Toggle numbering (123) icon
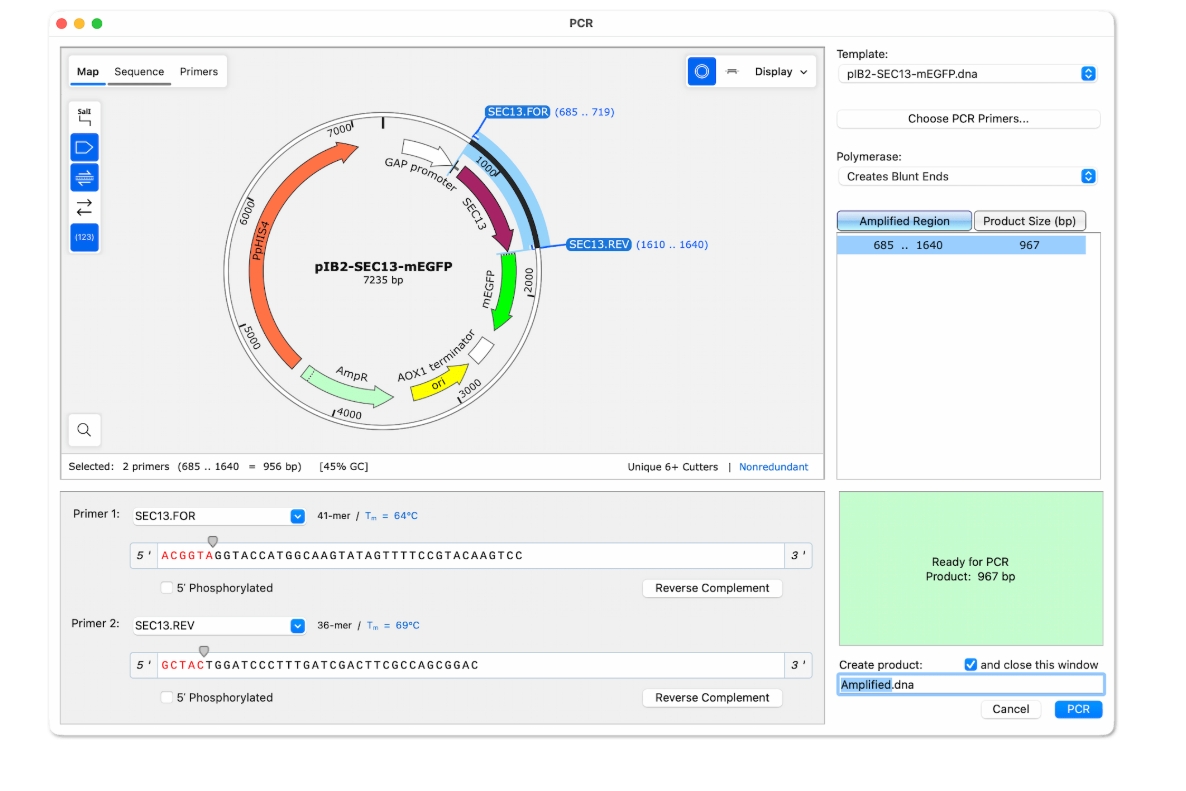This screenshot has width=1186, height=791. (84, 237)
